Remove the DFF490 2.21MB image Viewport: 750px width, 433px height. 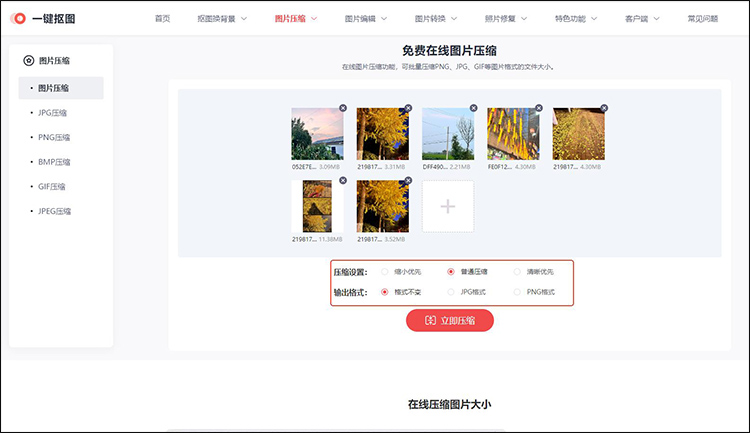[x=474, y=108]
